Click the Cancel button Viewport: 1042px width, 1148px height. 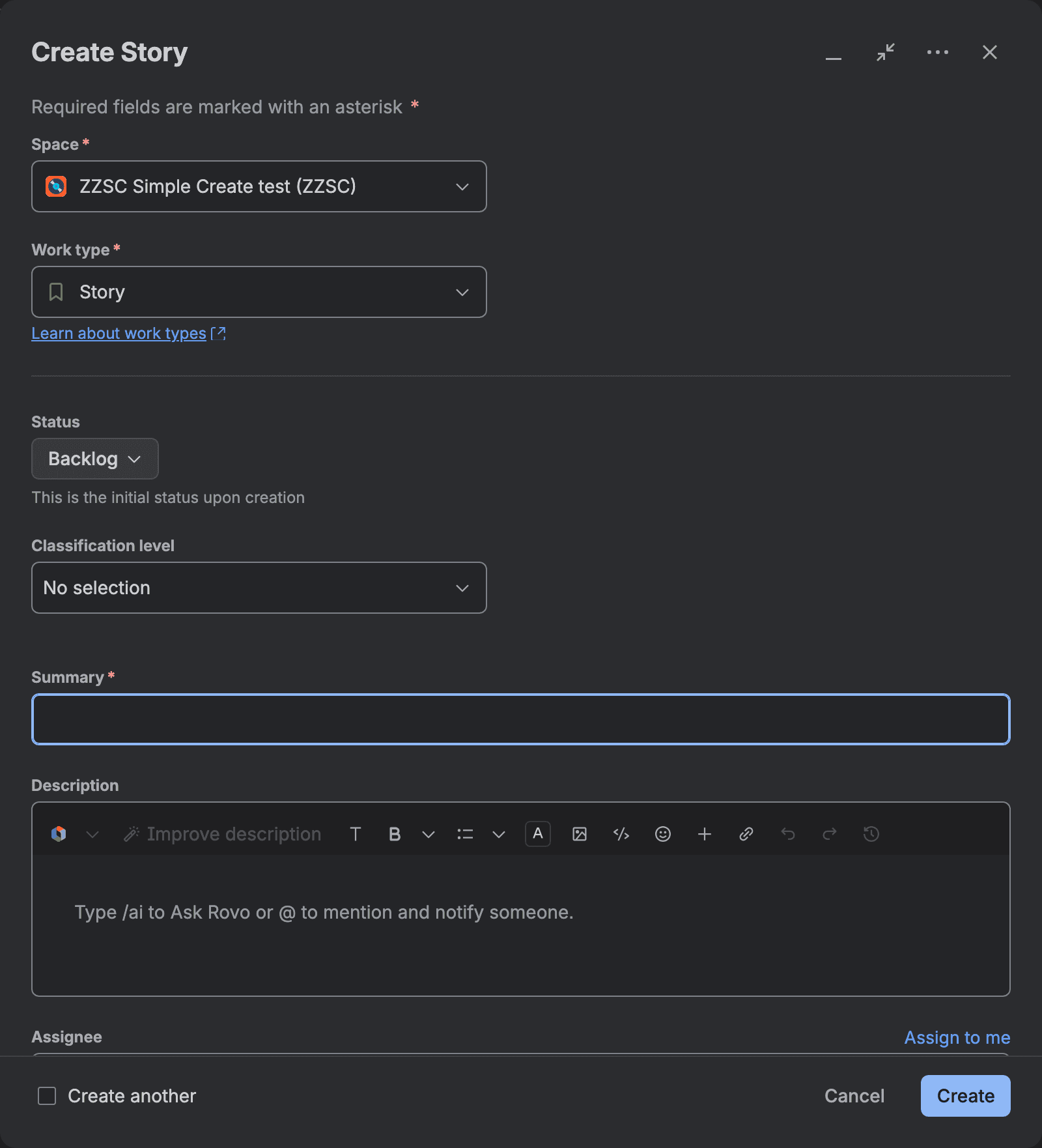click(x=854, y=1096)
